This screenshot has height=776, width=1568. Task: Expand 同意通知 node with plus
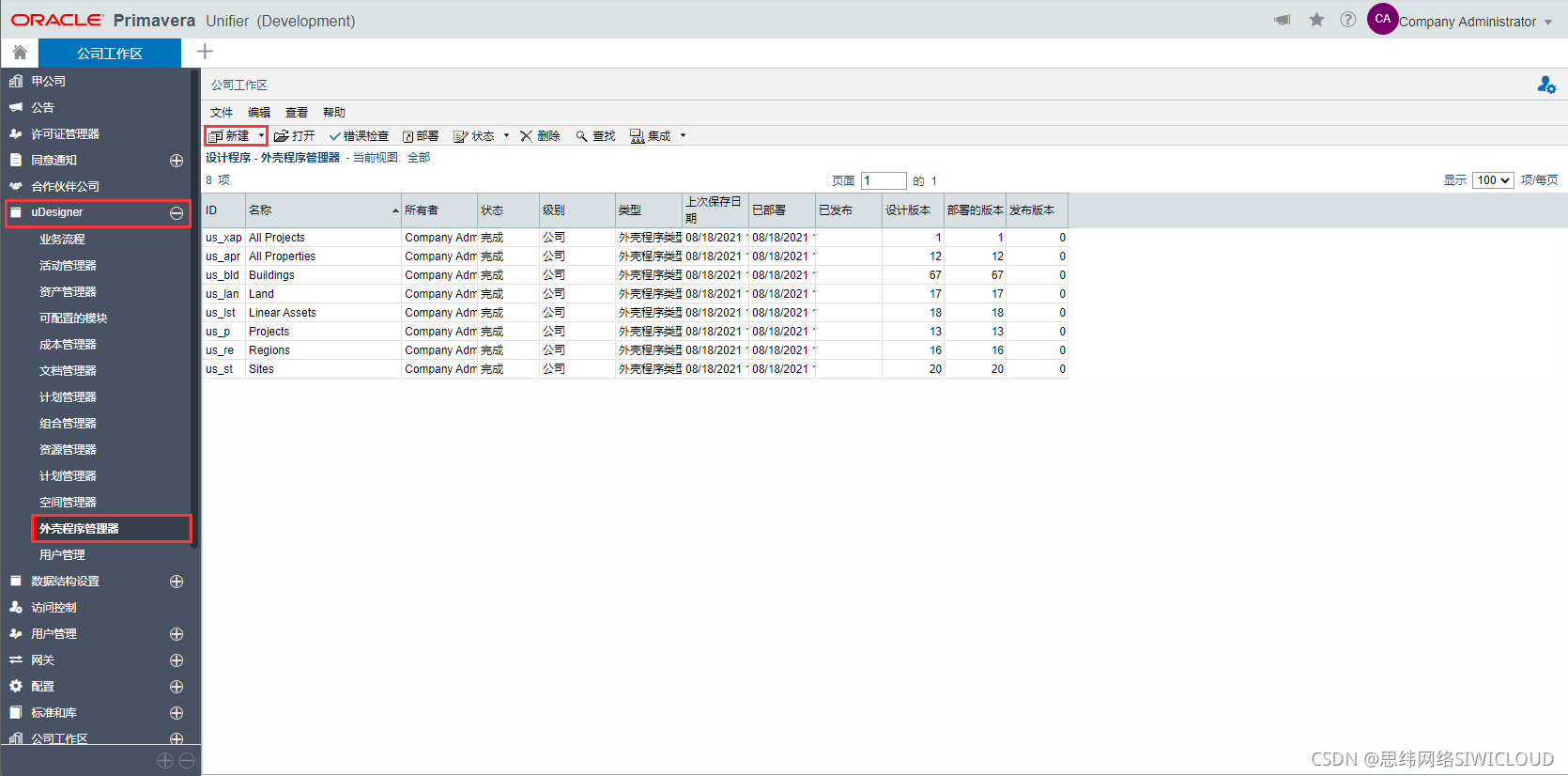coord(176,161)
